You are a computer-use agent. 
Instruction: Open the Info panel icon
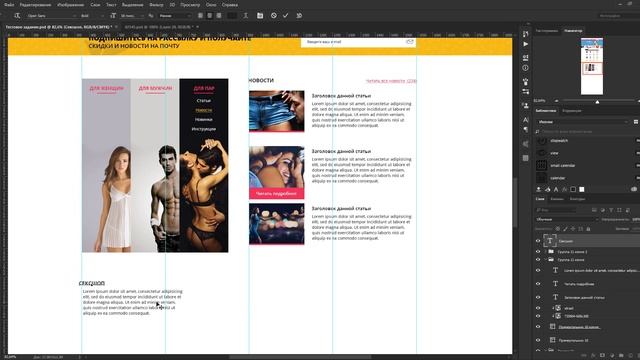[525, 68]
